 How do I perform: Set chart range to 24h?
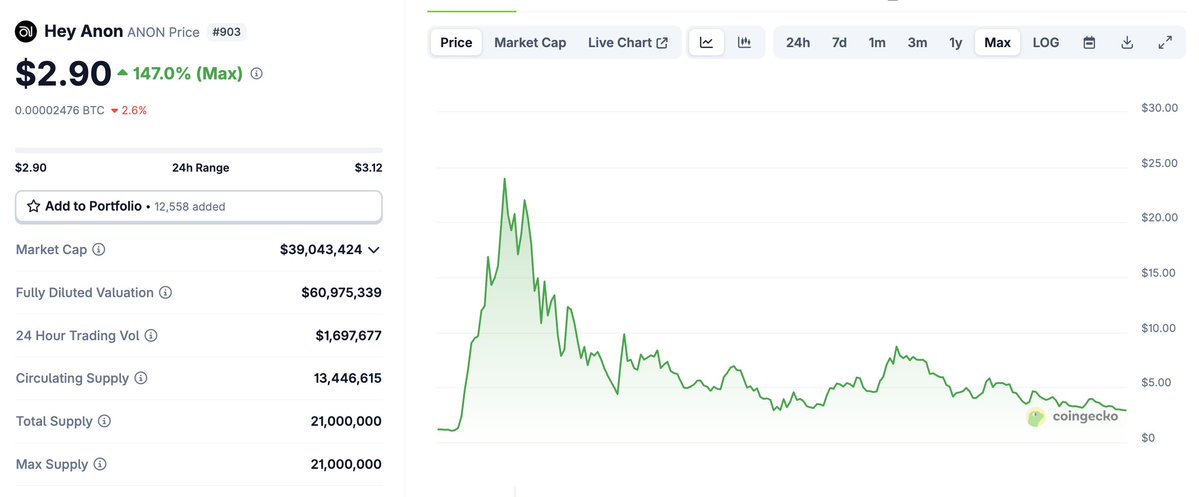pos(798,42)
